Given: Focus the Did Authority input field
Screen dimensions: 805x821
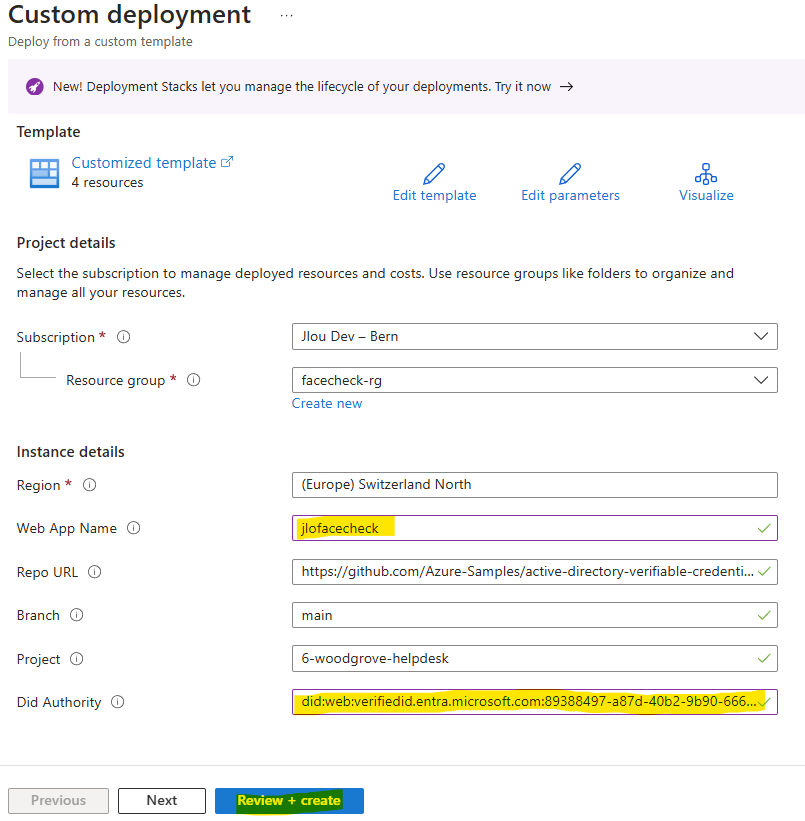Looking at the screenshot, I should [x=535, y=702].
